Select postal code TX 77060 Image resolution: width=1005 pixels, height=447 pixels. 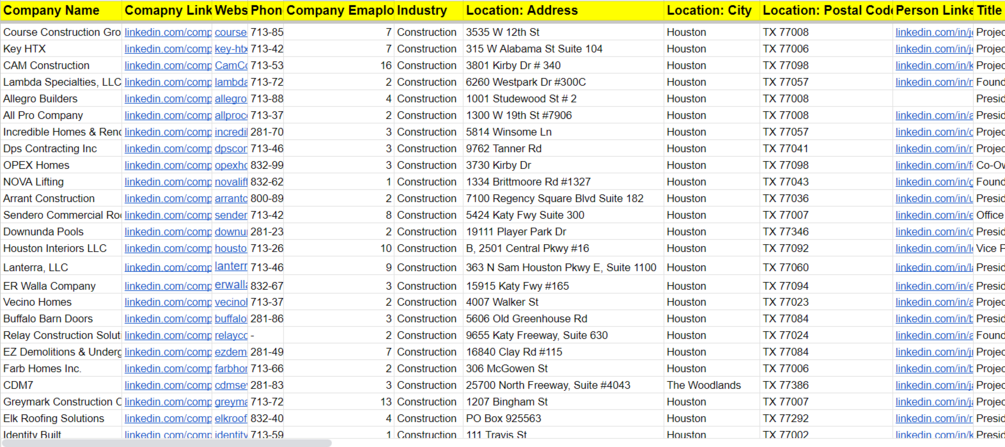click(827, 267)
